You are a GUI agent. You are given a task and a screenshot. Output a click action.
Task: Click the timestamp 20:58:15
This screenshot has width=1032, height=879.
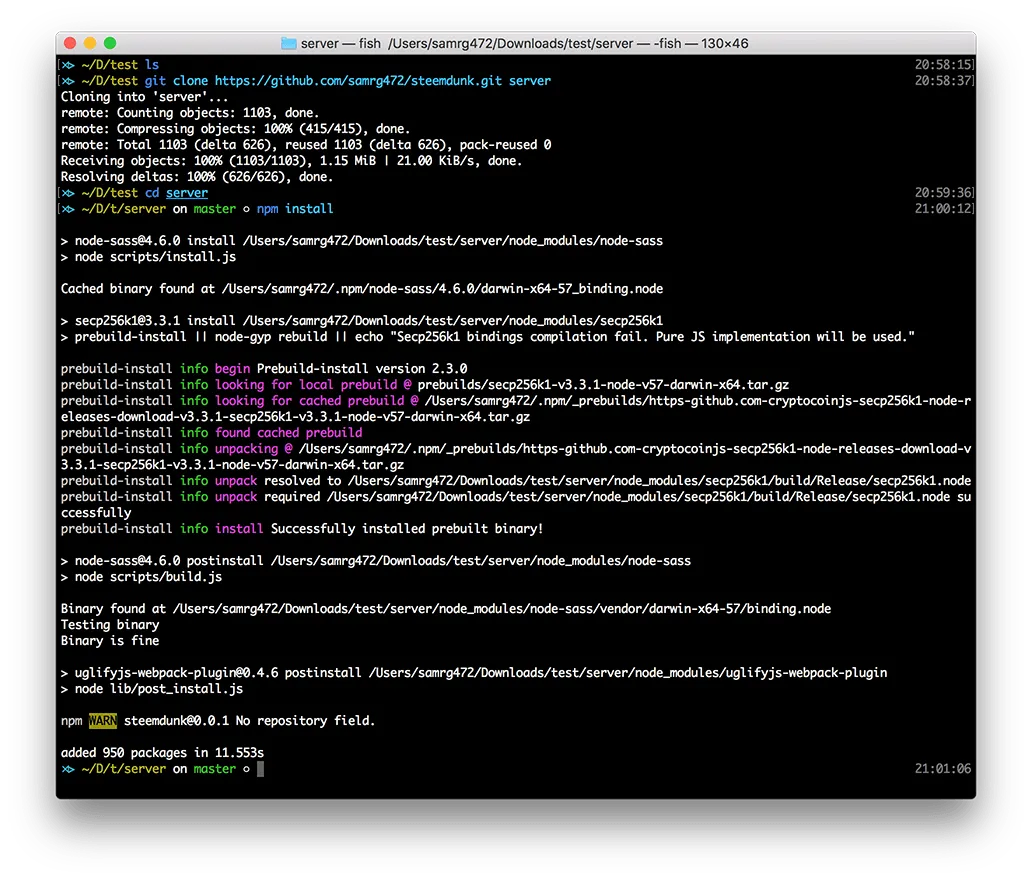pos(943,64)
